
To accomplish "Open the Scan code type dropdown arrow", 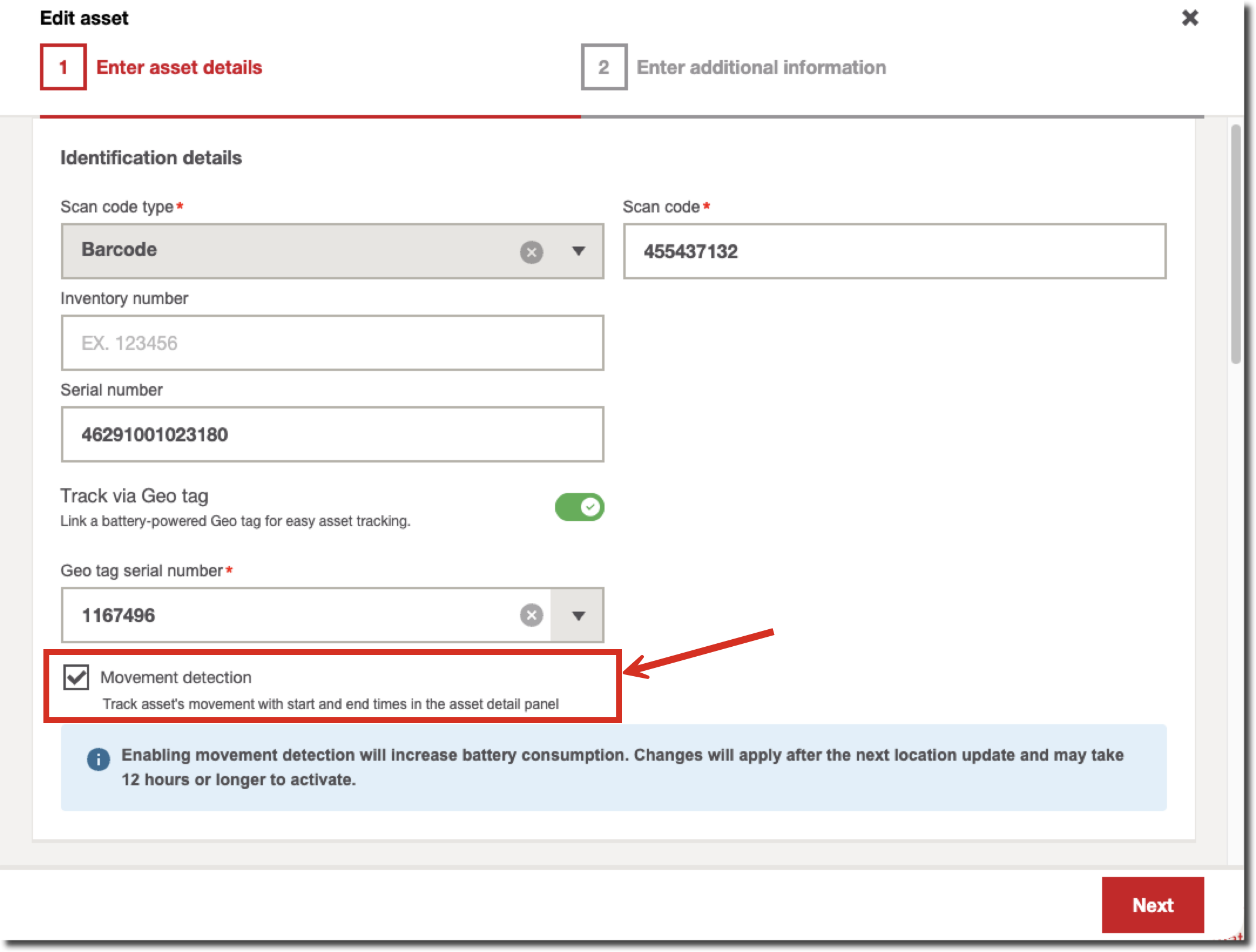I will point(578,251).
